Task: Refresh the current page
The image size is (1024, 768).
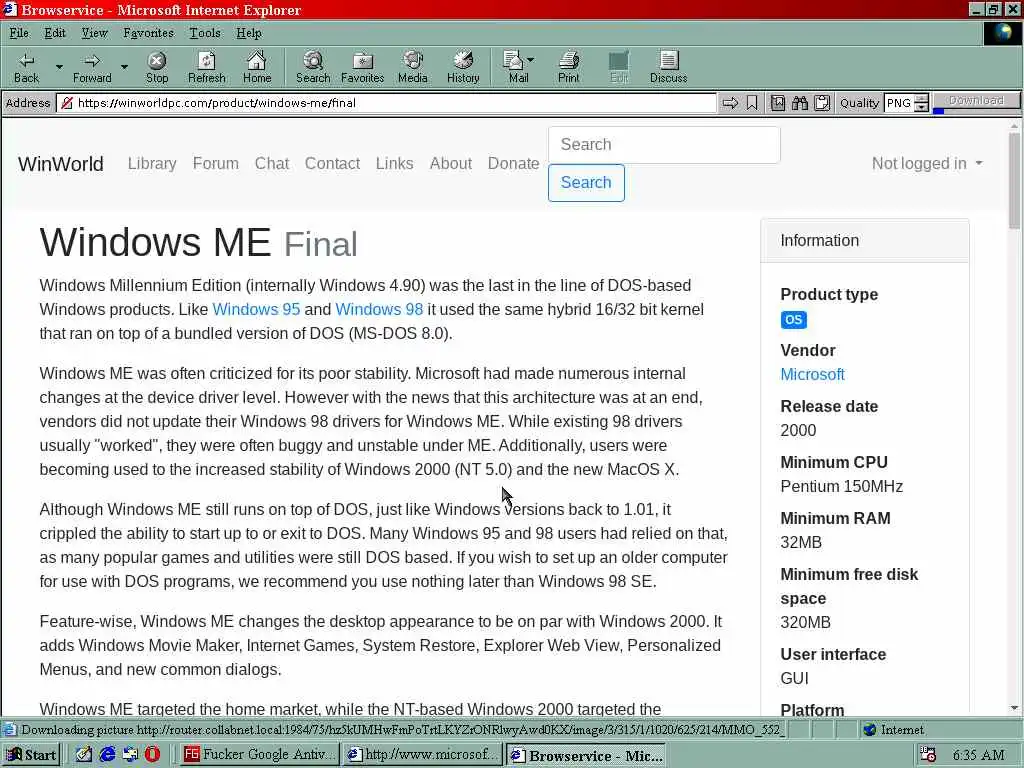Action: 206,67
